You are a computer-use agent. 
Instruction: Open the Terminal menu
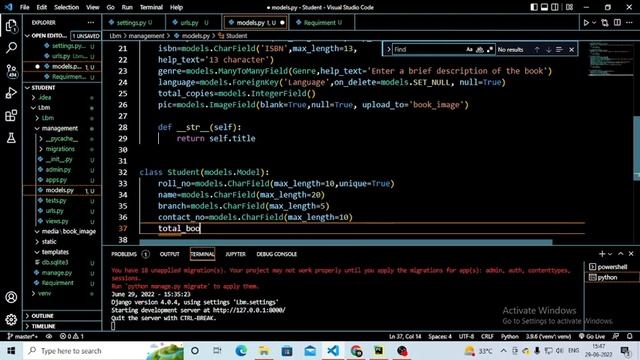click(x=151, y=7)
